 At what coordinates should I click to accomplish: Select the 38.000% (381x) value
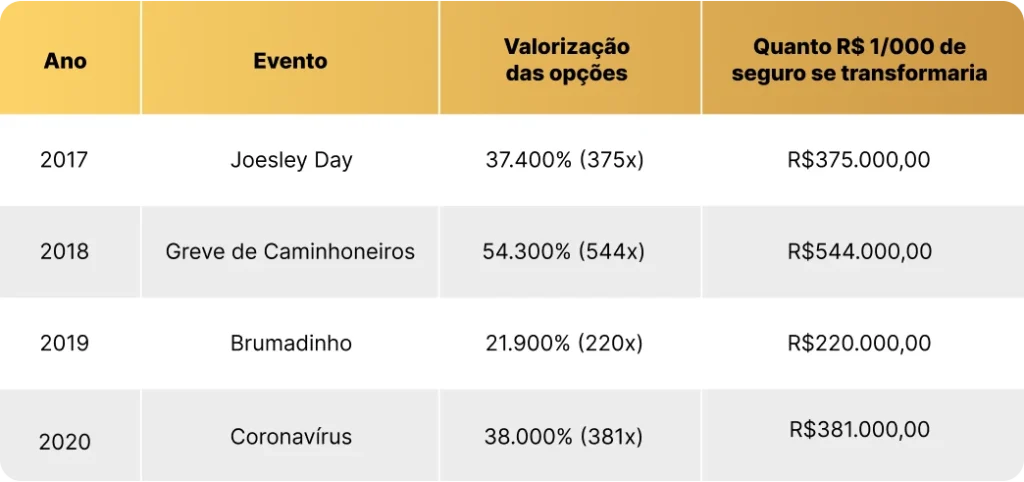564,437
